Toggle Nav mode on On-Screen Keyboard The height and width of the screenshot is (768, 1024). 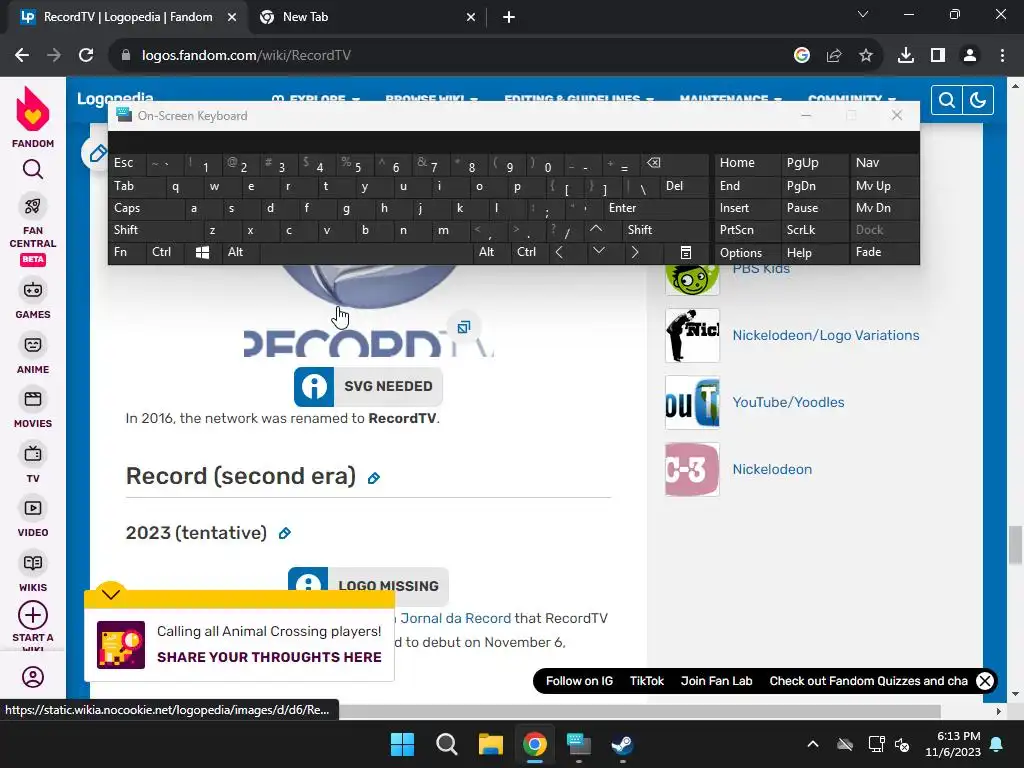click(x=884, y=163)
